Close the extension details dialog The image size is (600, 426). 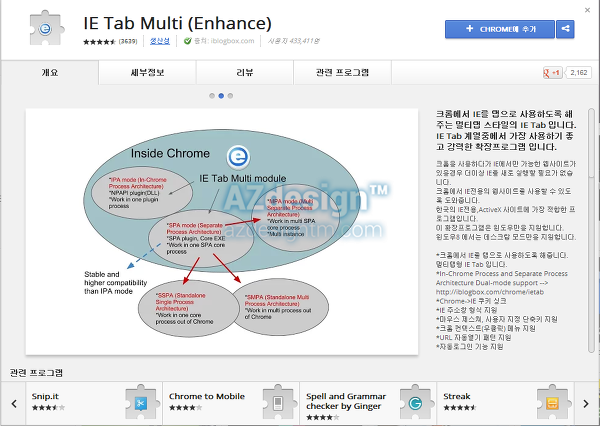coord(587,10)
